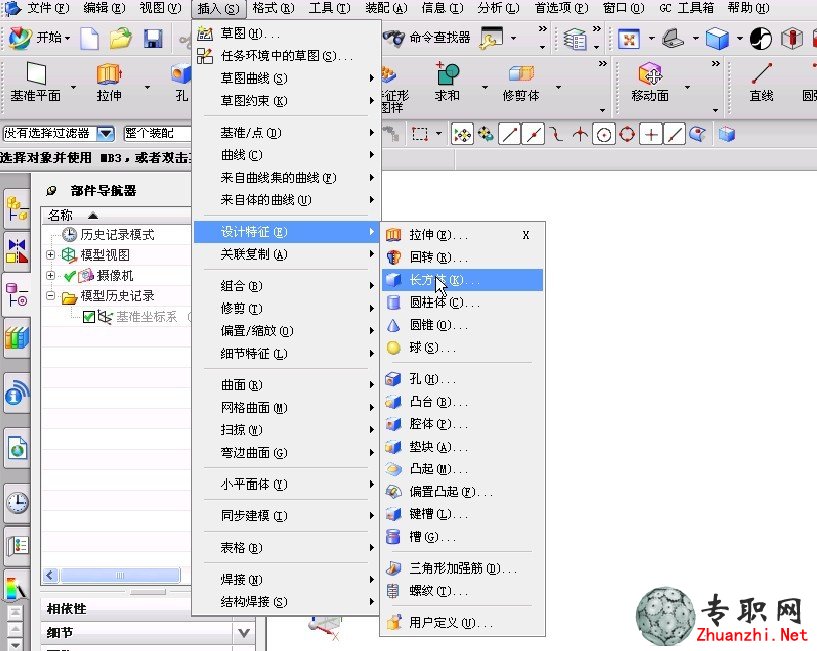The image size is (817, 651).
Task: Open the 整个装配 scope combo box
Action: pyautogui.click(x=157, y=133)
